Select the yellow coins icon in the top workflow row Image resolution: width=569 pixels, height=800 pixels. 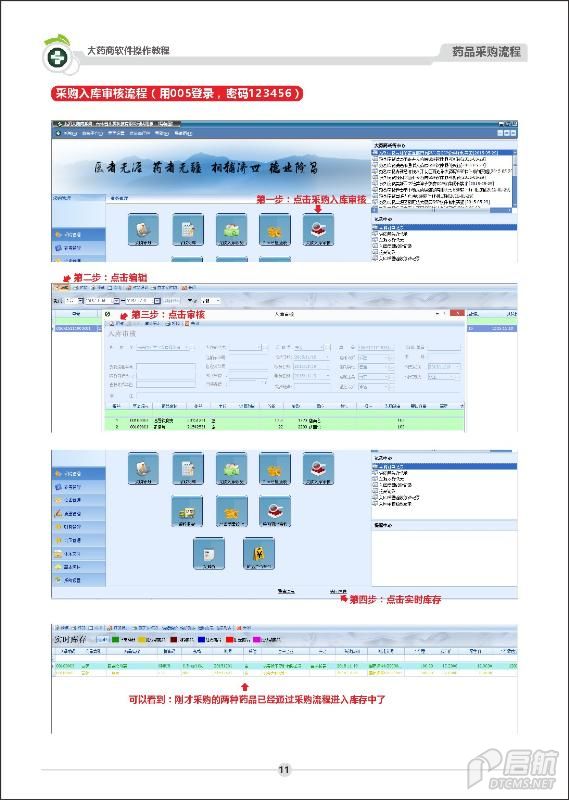275,230
